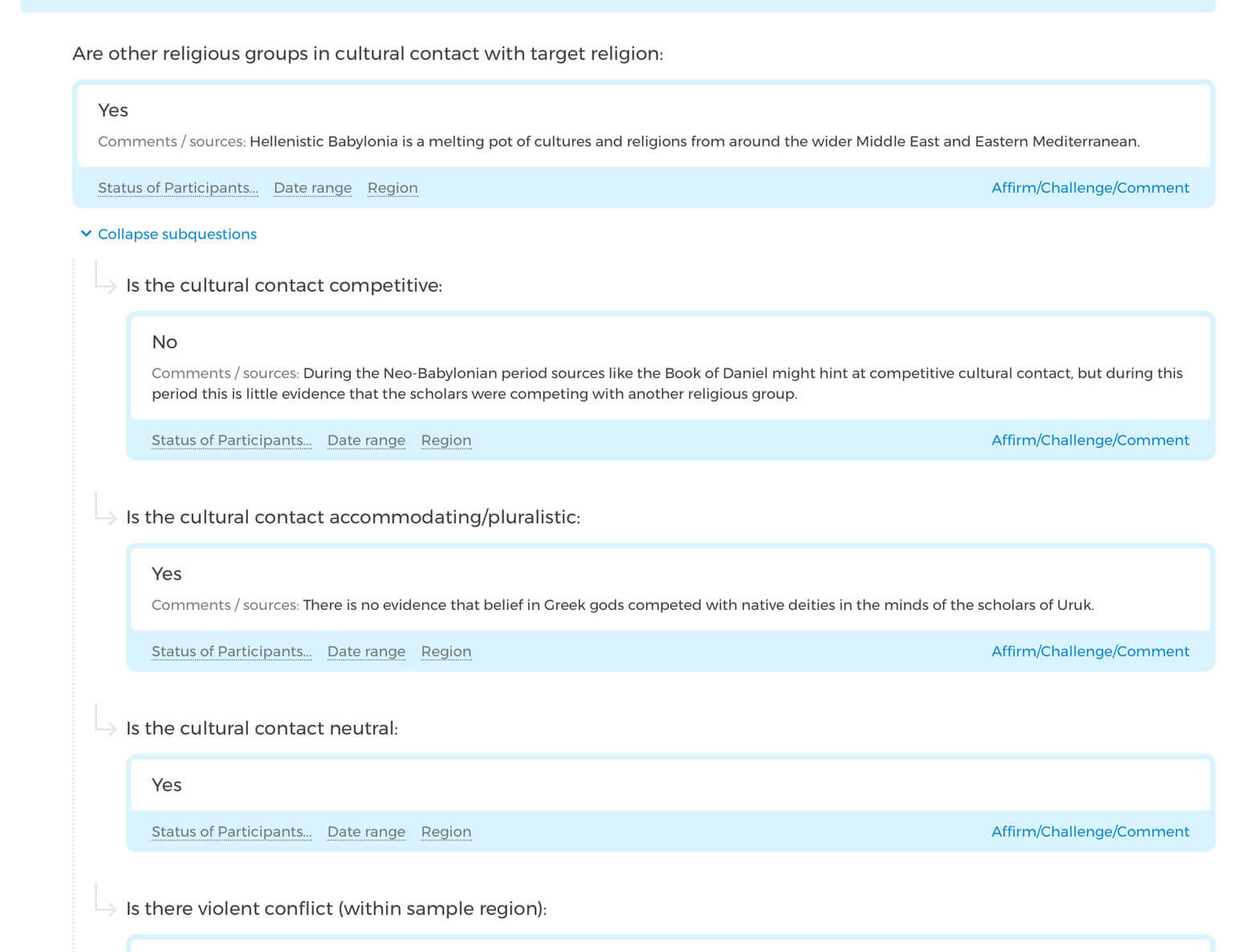The image size is (1236, 952).
Task: Click the subquestion arrow beside competitive contact question
Action: (x=105, y=278)
